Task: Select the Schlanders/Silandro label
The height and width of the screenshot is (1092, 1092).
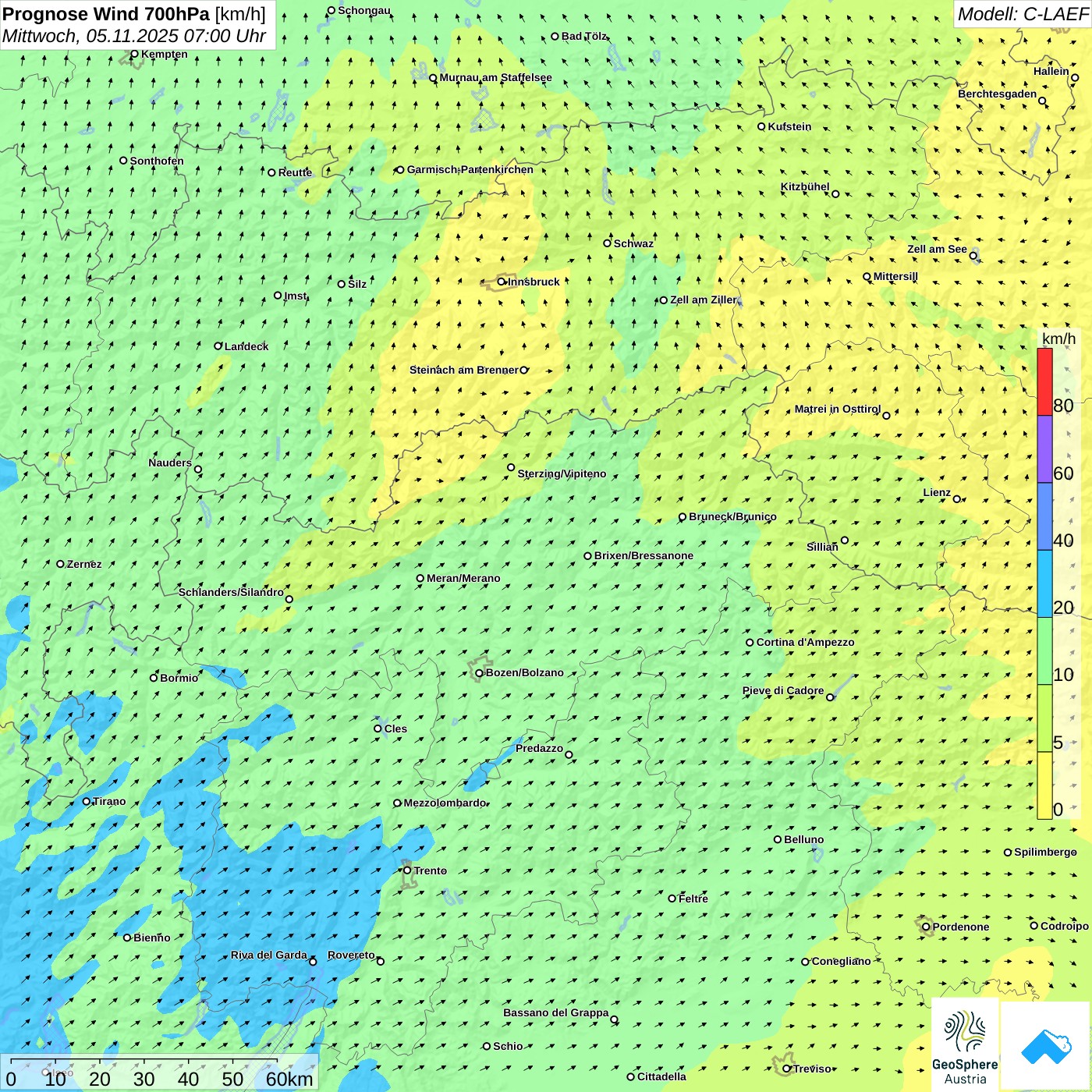Action: point(231,593)
